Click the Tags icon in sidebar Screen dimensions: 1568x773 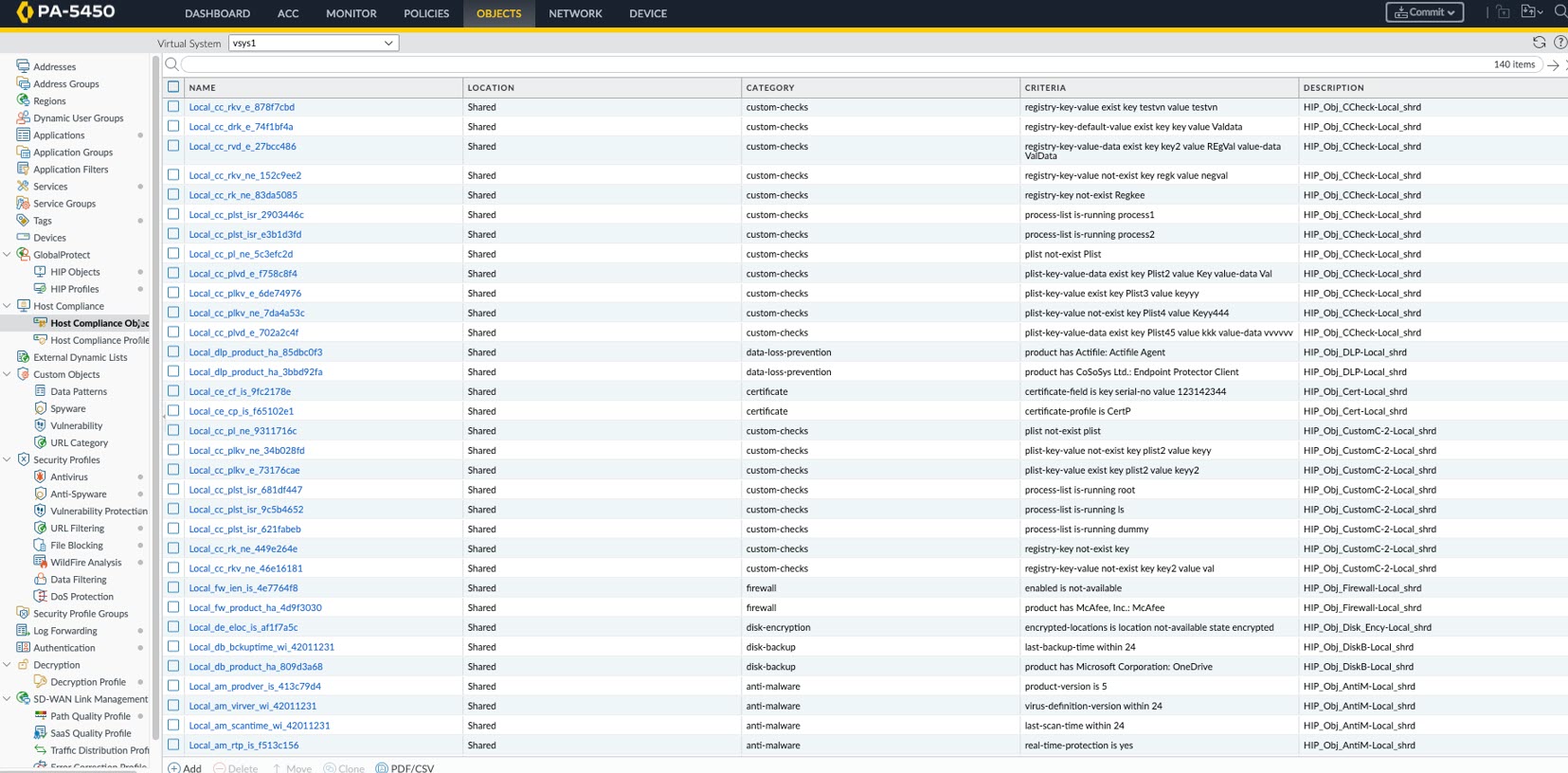click(x=23, y=220)
